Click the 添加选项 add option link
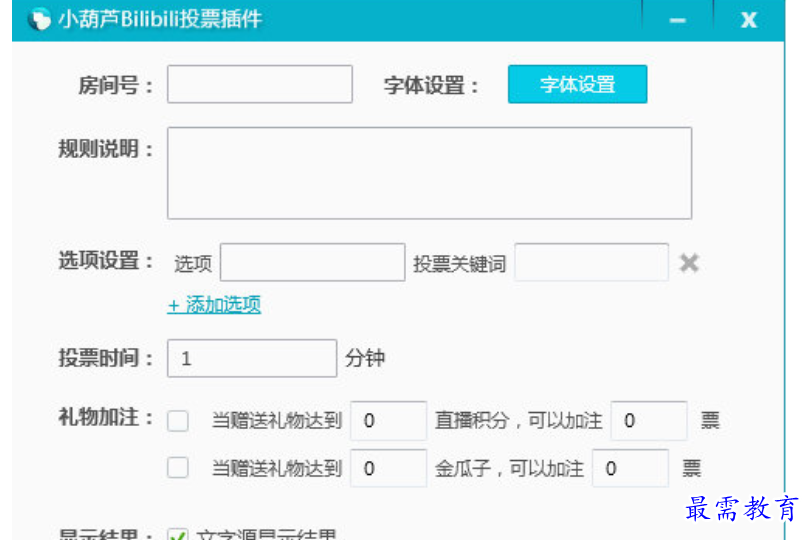807x540 pixels. point(214,305)
